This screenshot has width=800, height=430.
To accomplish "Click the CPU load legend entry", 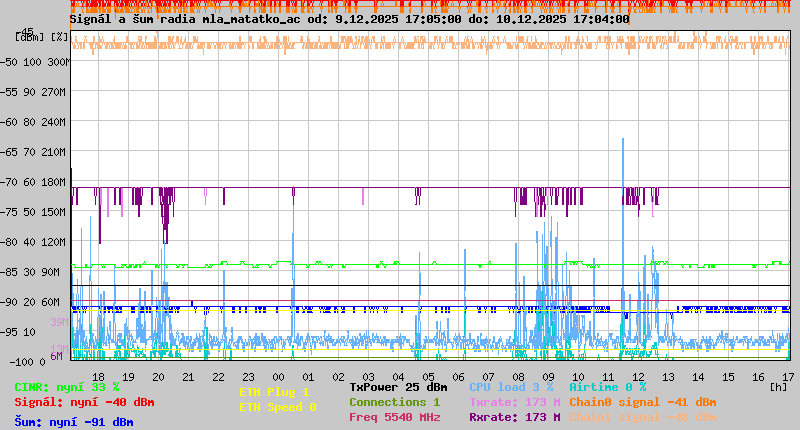I will pos(511,387).
